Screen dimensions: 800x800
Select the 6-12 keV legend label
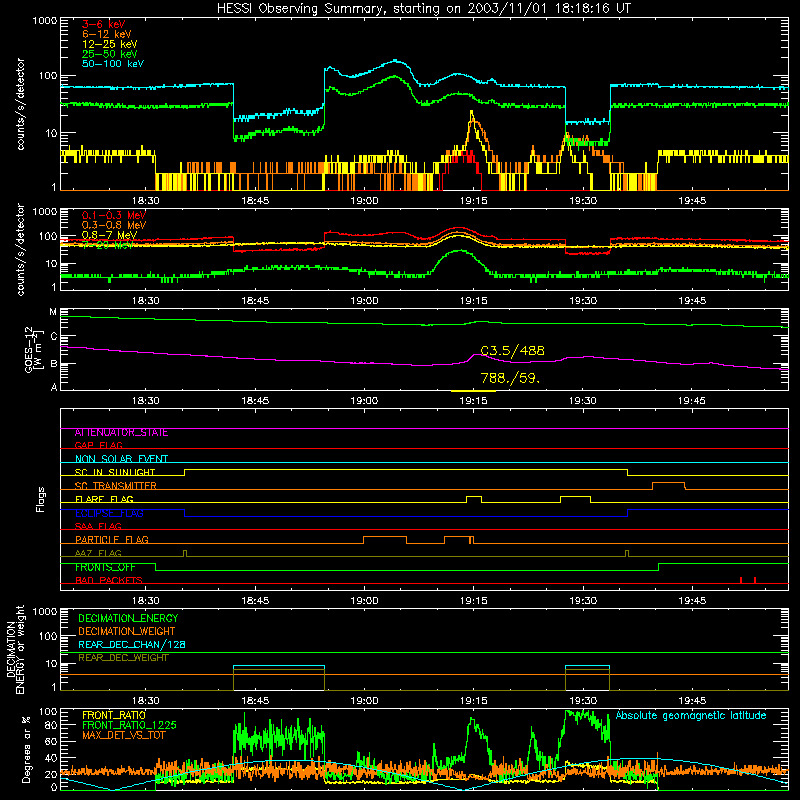coord(107,34)
